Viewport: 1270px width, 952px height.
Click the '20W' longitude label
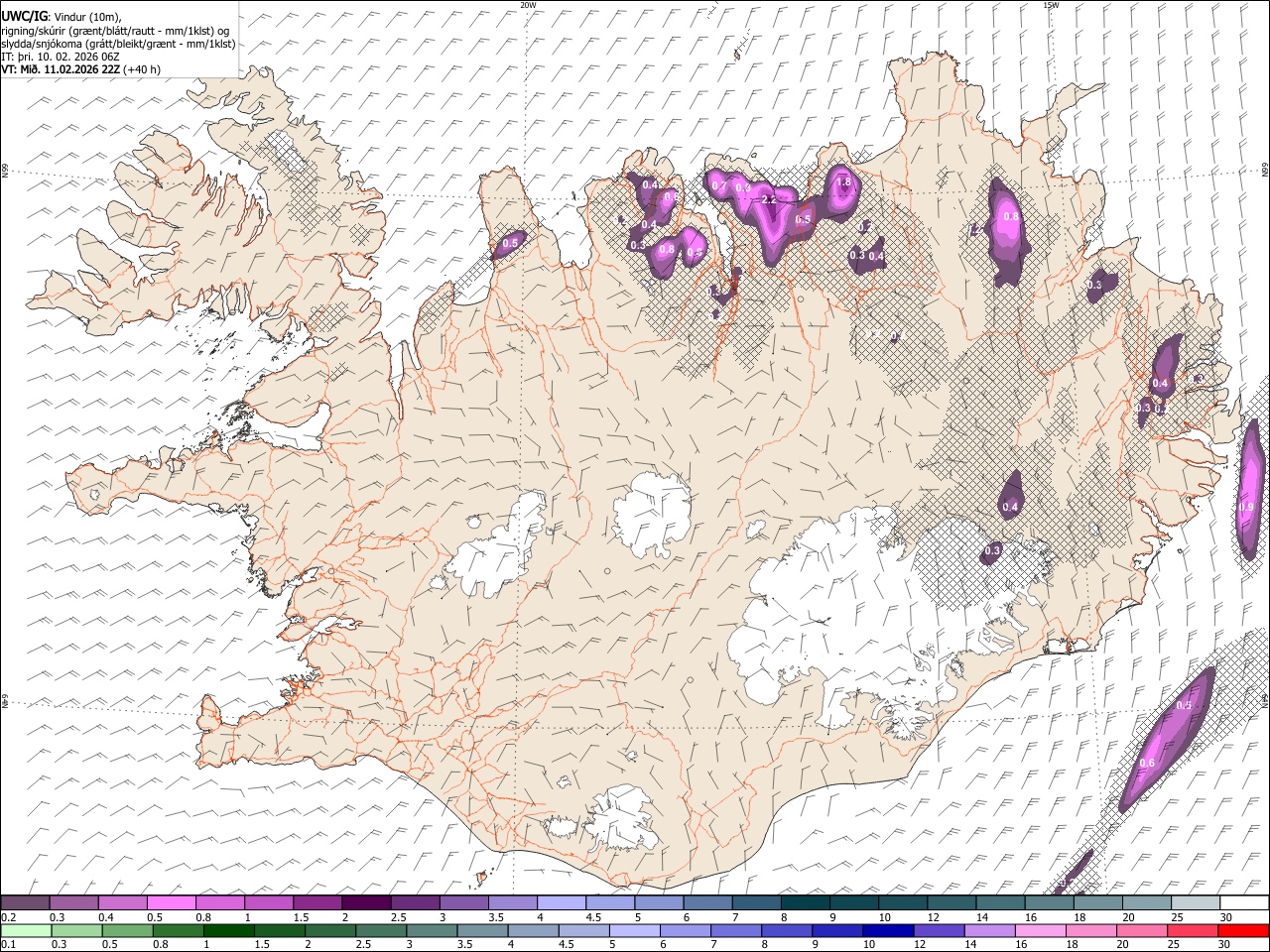(528, 5)
